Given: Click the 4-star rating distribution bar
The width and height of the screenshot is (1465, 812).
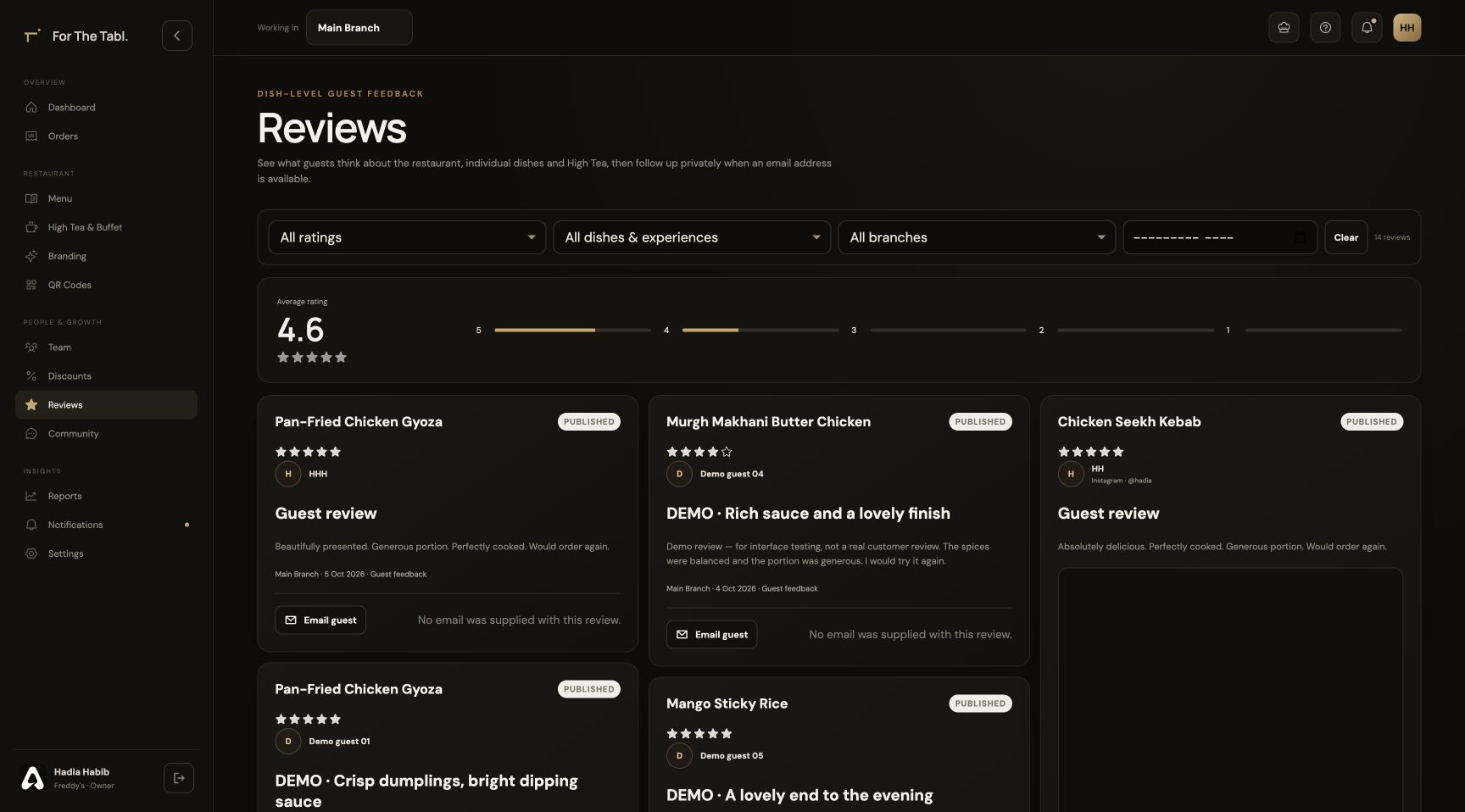Looking at the screenshot, I should pos(760,330).
